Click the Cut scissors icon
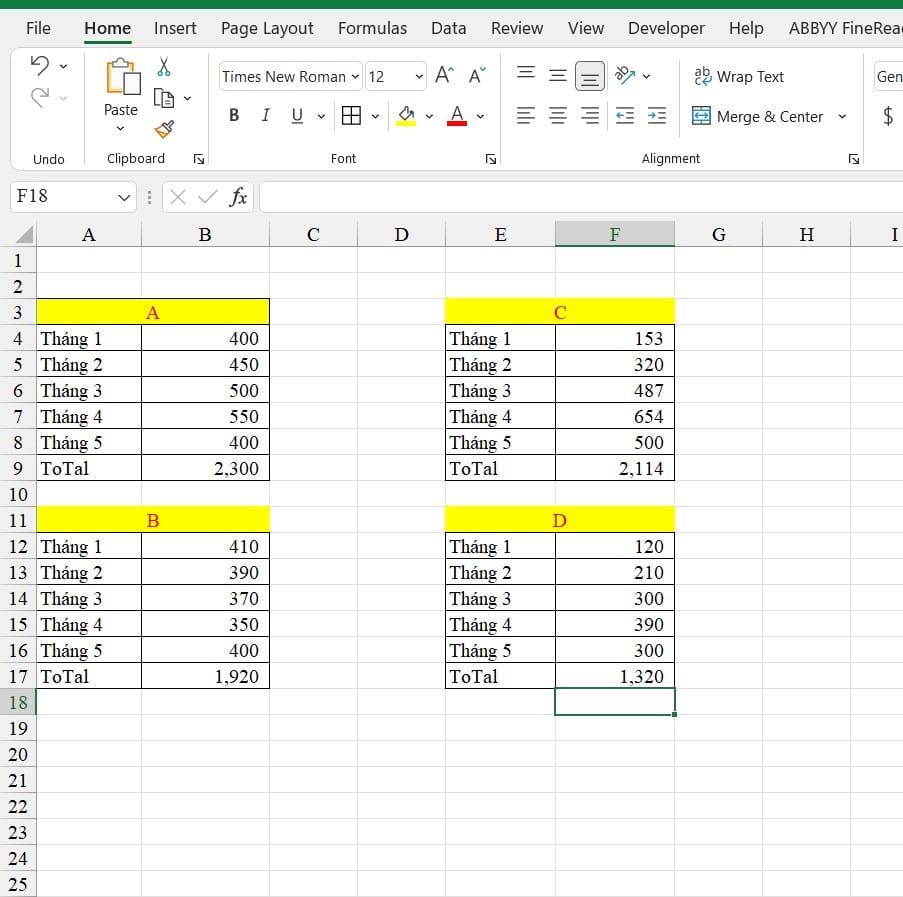Image resolution: width=903 pixels, height=897 pixels. pos(164,67)
